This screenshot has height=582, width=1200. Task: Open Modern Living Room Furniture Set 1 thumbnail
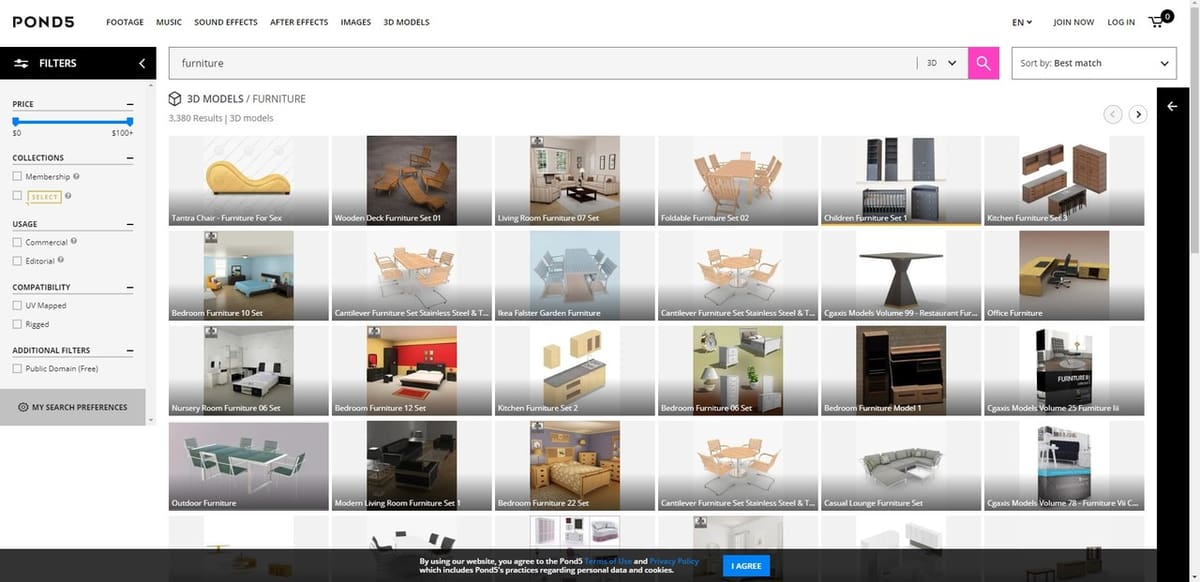[411, 465]
